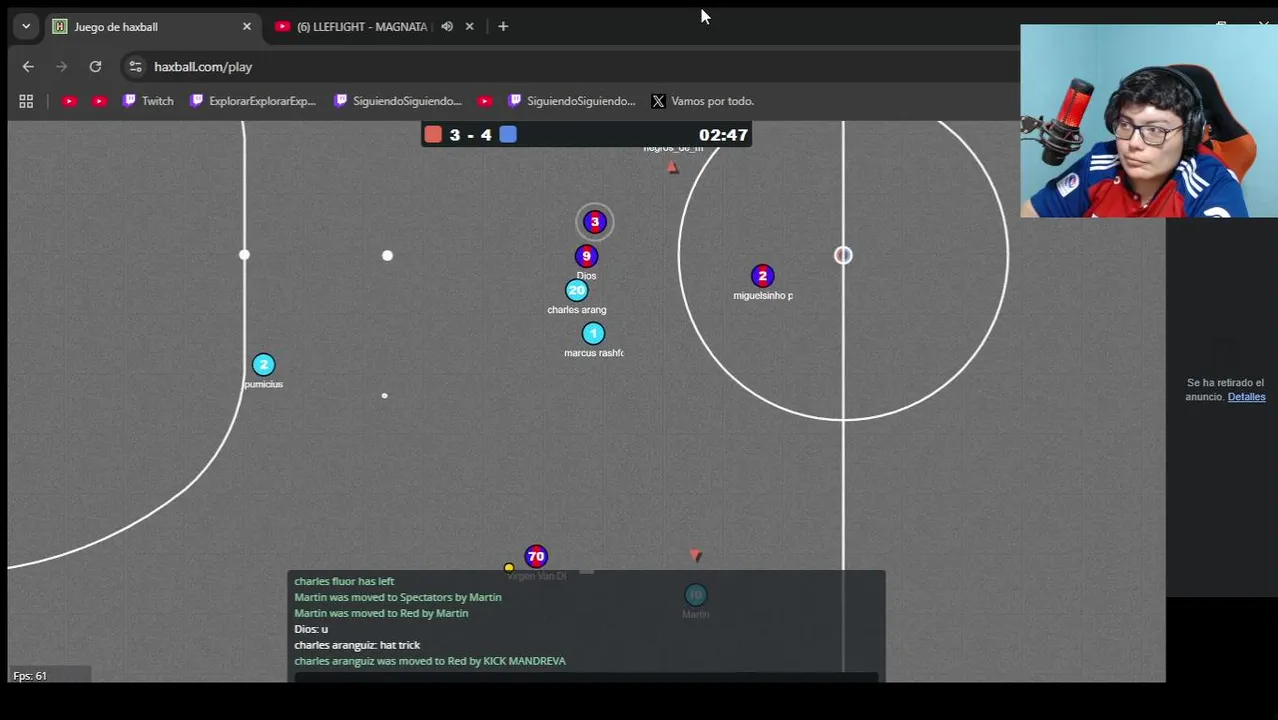Click the 02:47 match timer

click(723, 135)
